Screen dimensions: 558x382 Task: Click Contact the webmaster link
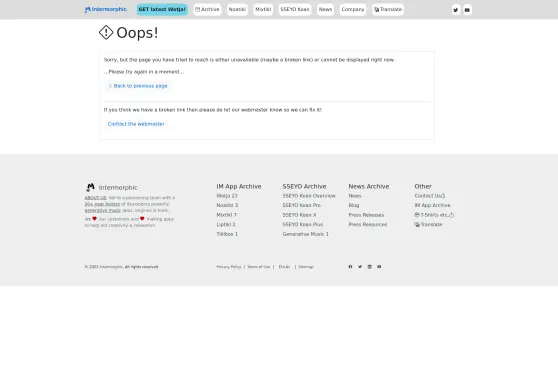pyautogui.click(x=136, y=124)
